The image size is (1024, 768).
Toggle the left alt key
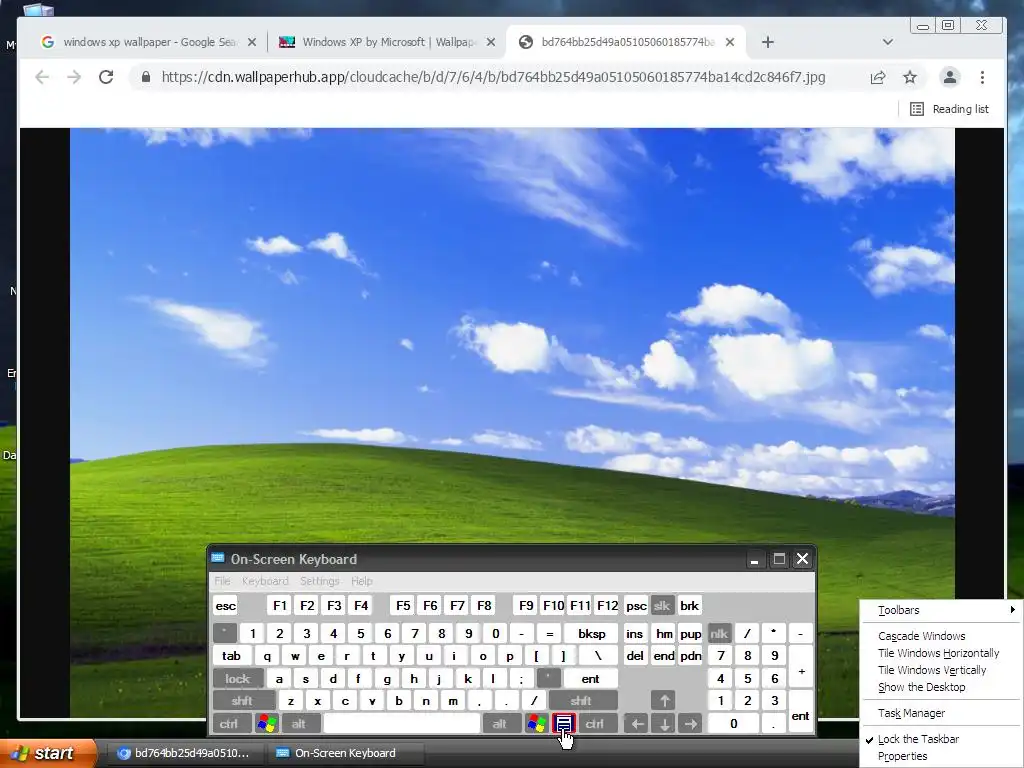point(299,724)
